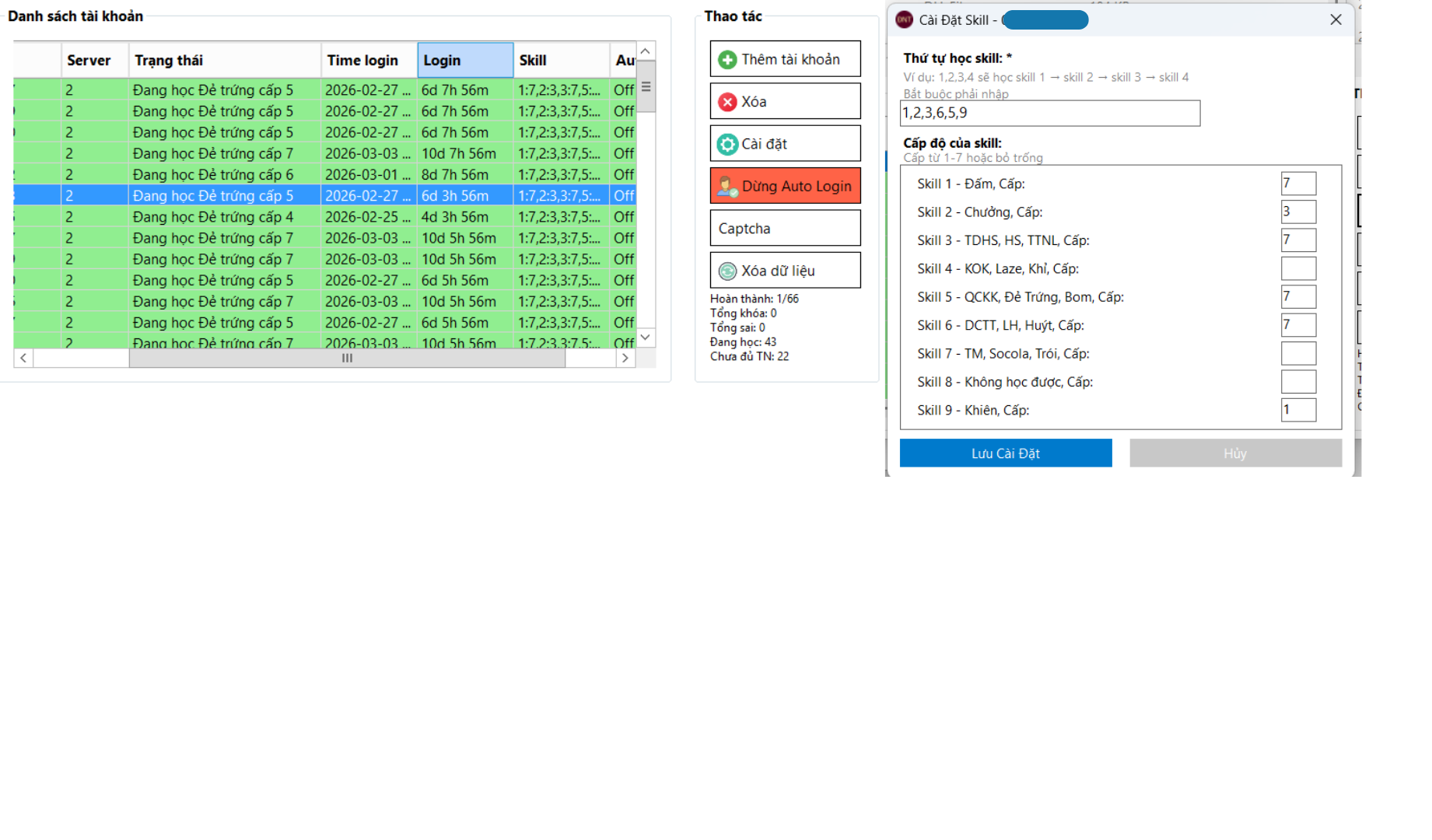Click the green plus Thêm tài khoản icon
Image resolution: width=1432 pixels, height=840 pixels.
(x=727, y=60)
